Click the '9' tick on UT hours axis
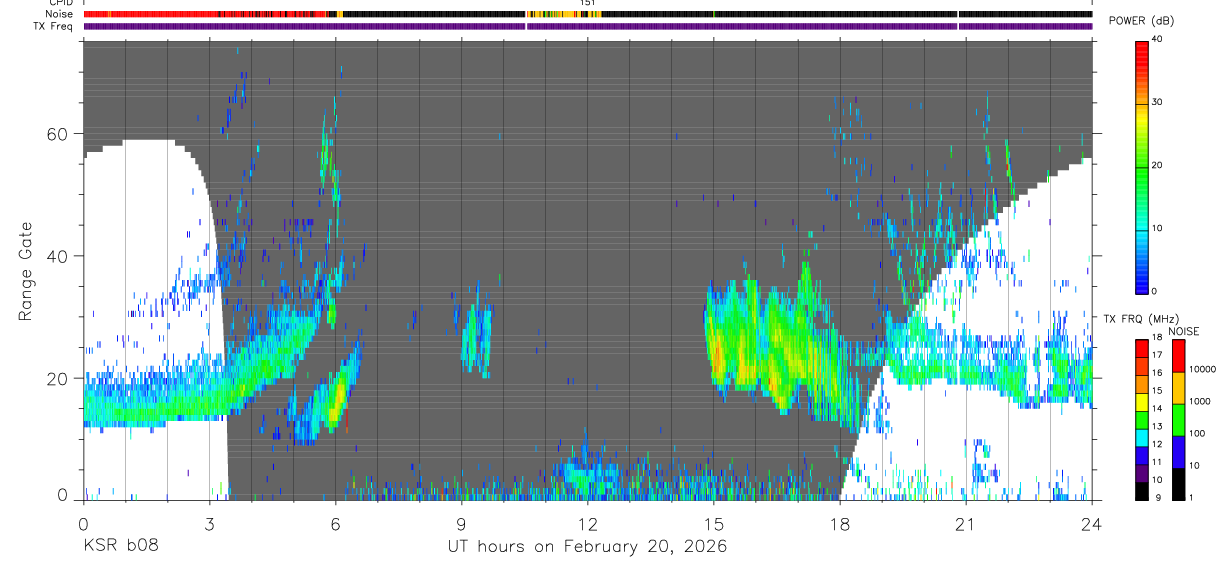 point(461,523)
